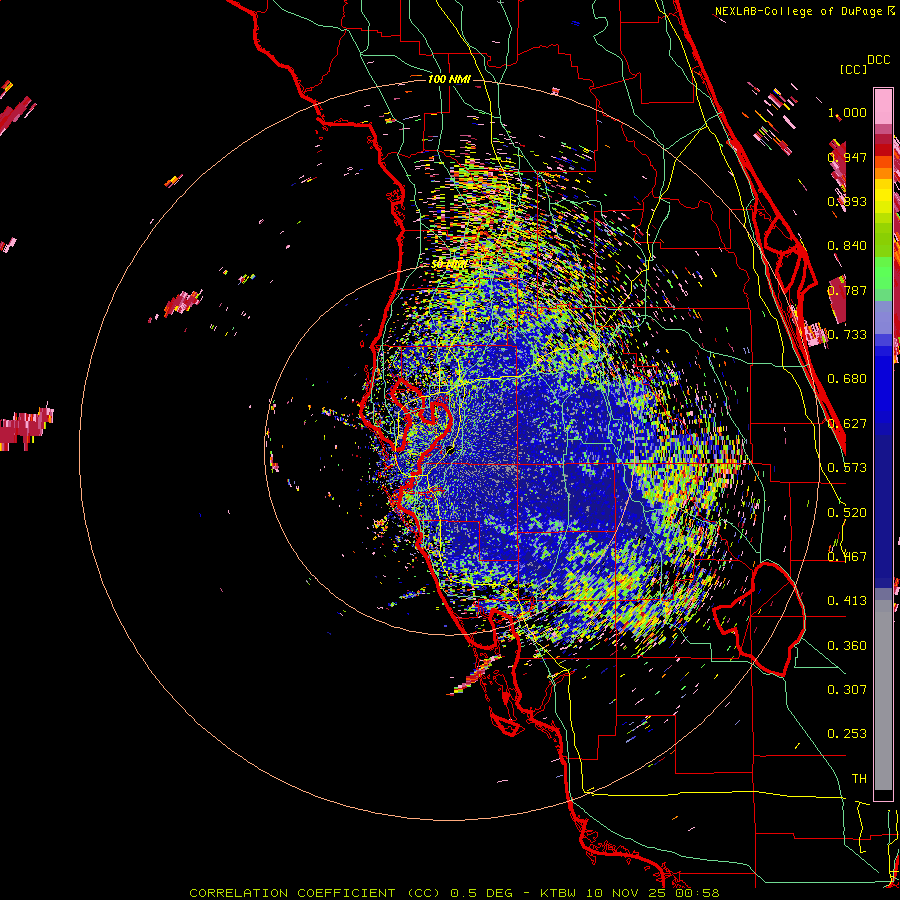Click the KTBW station identifier

click(x=558, y=893)
